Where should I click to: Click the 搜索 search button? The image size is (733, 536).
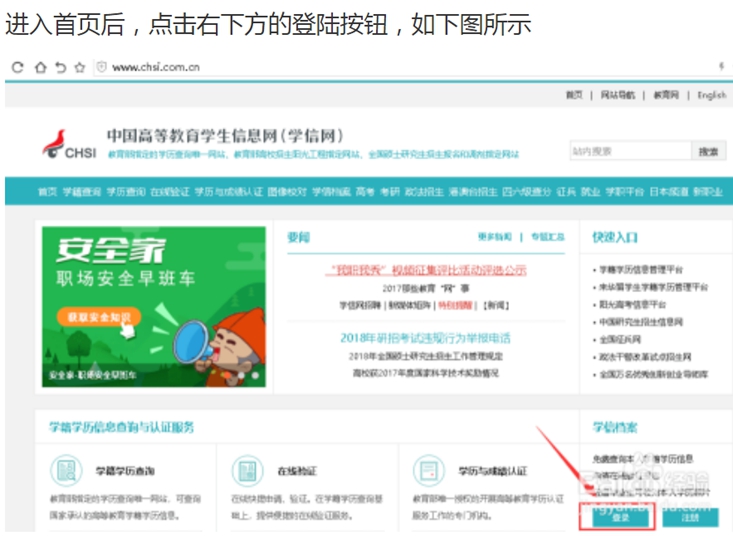coord(708,151)
